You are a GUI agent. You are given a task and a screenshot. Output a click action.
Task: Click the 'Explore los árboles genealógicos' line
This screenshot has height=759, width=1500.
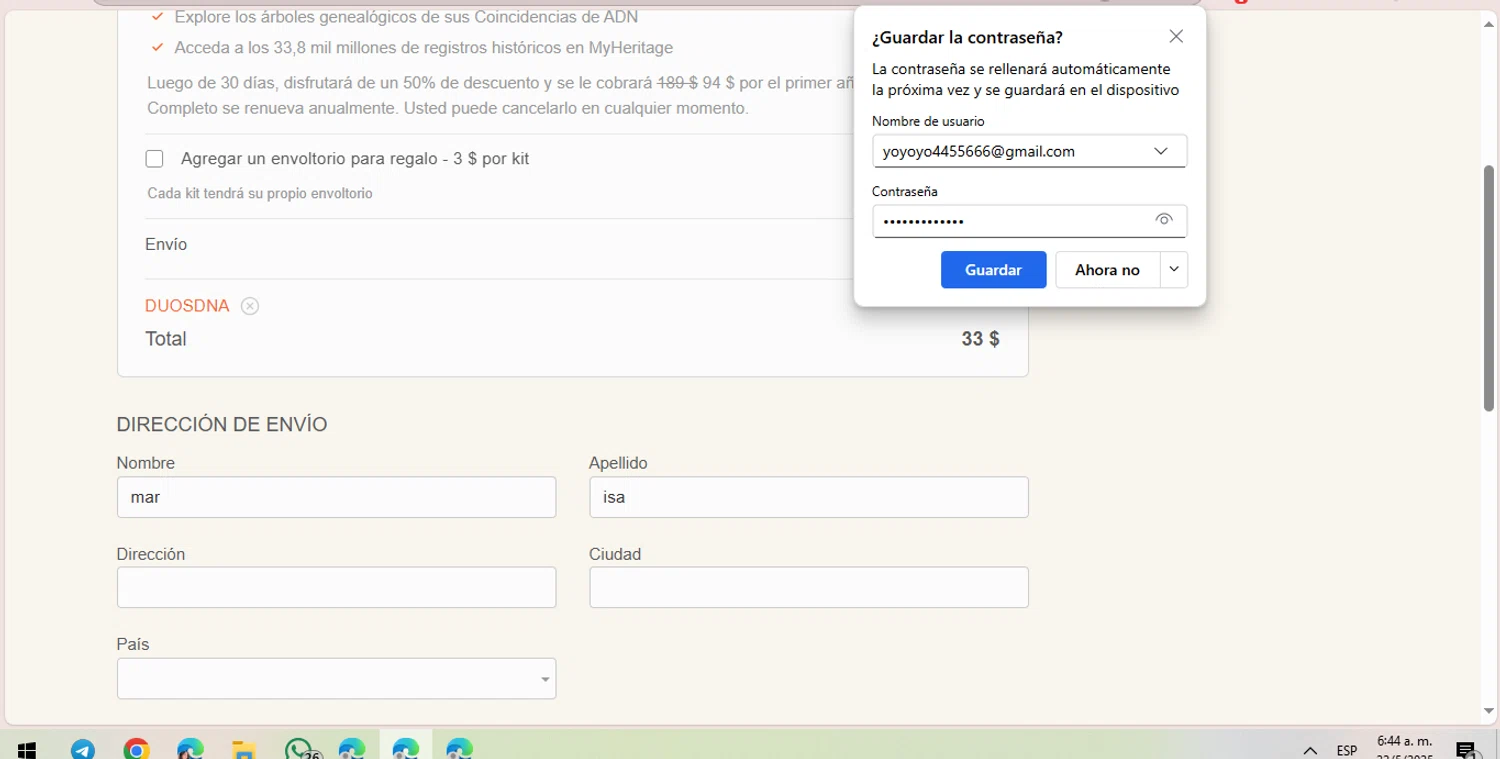click(x=406, y=17)
